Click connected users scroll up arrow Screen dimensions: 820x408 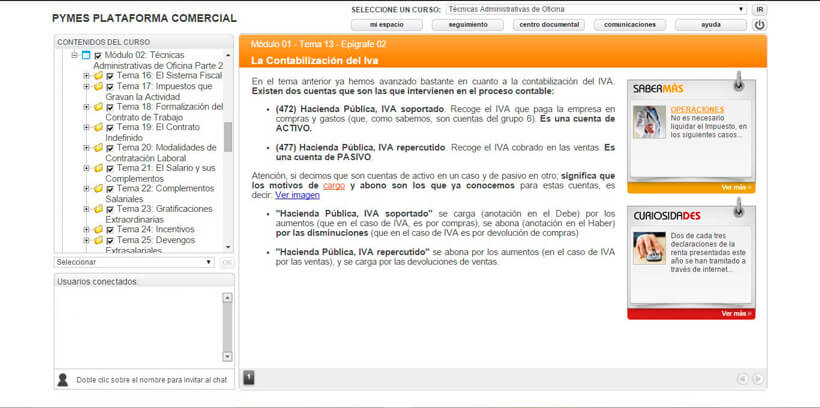pos(227,298)
